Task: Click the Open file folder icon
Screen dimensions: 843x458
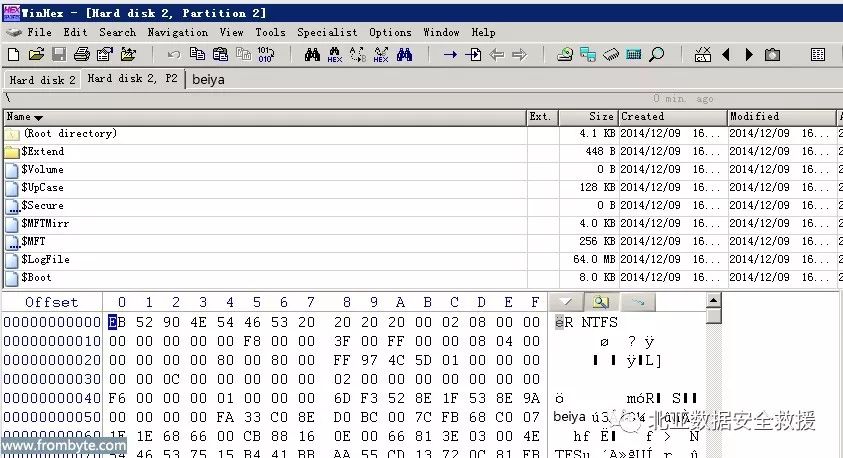Action: coord(36,54)
